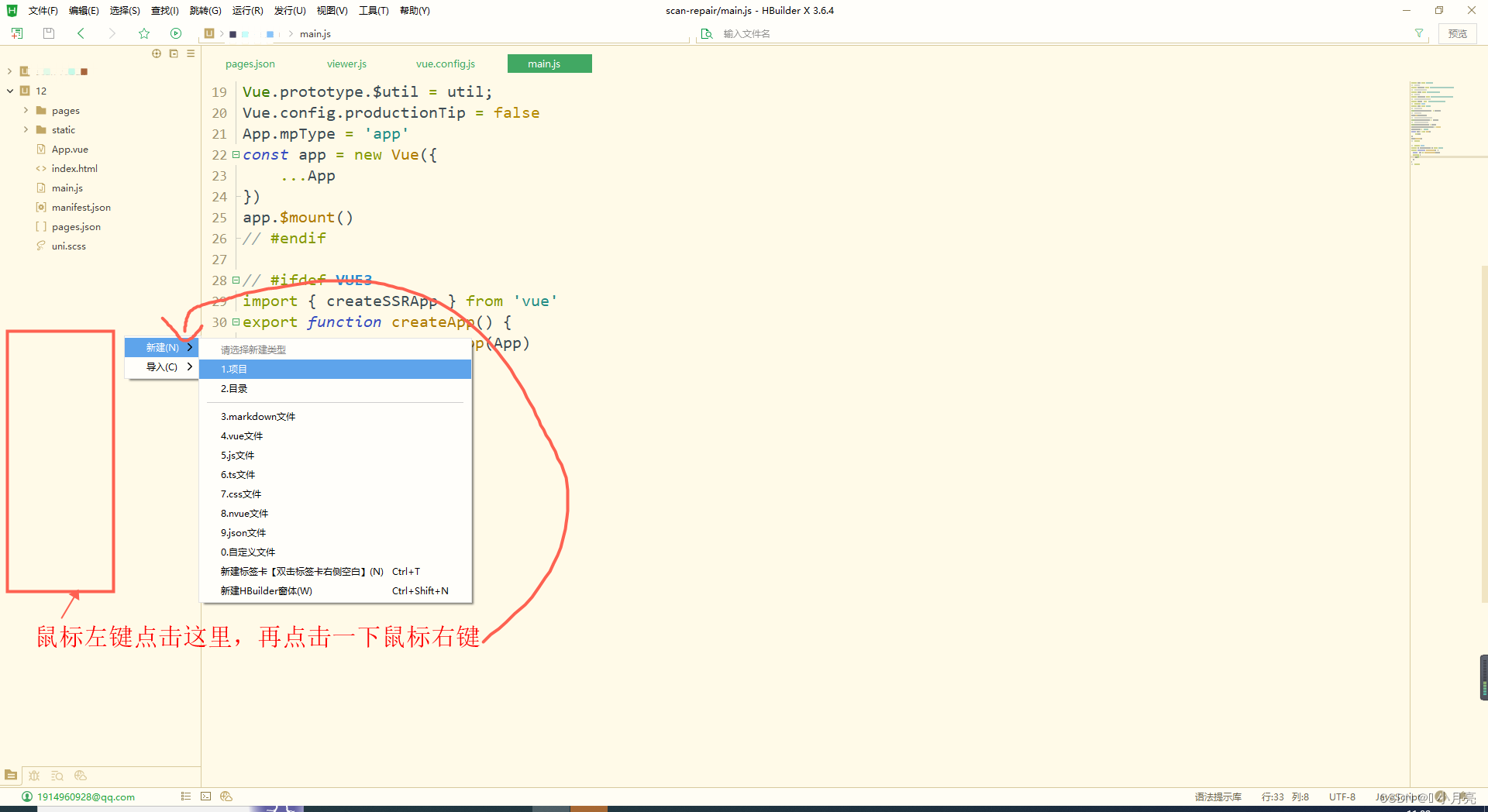1488x812 pixels.
Task: Click the green run play icon
Action: 176,33
